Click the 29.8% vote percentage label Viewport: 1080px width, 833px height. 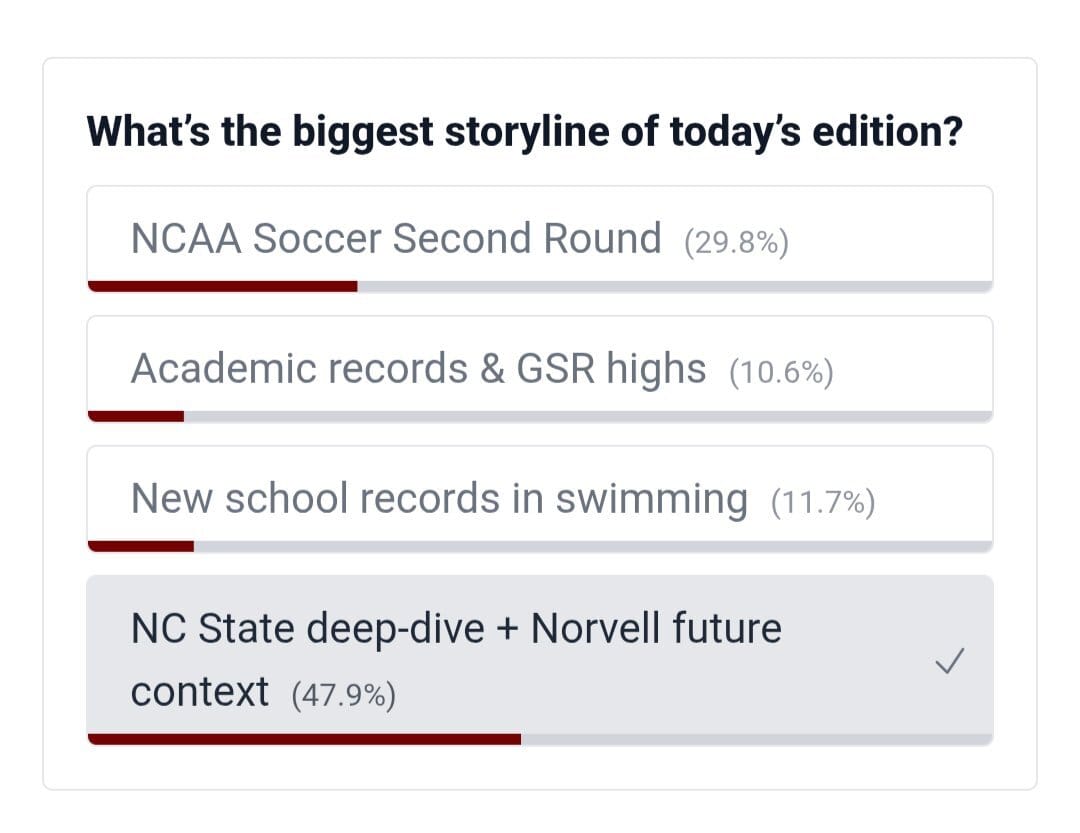(737, 242)
